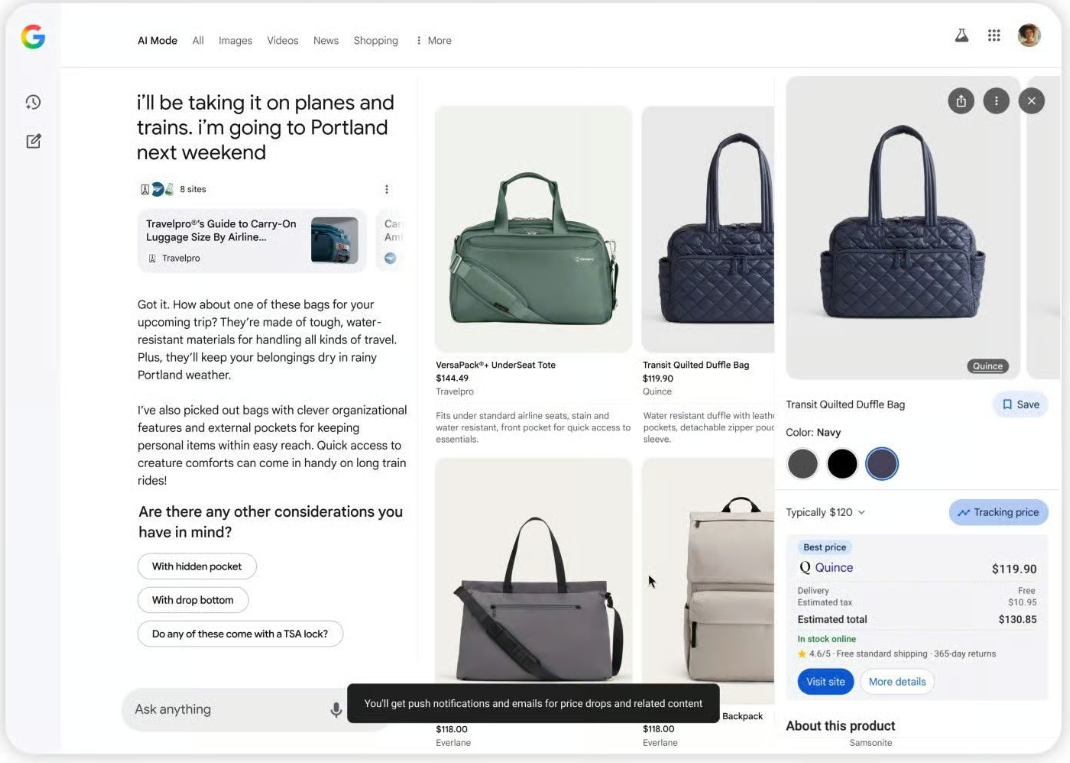Click 'Estimated total' row label

click(832, 620)
